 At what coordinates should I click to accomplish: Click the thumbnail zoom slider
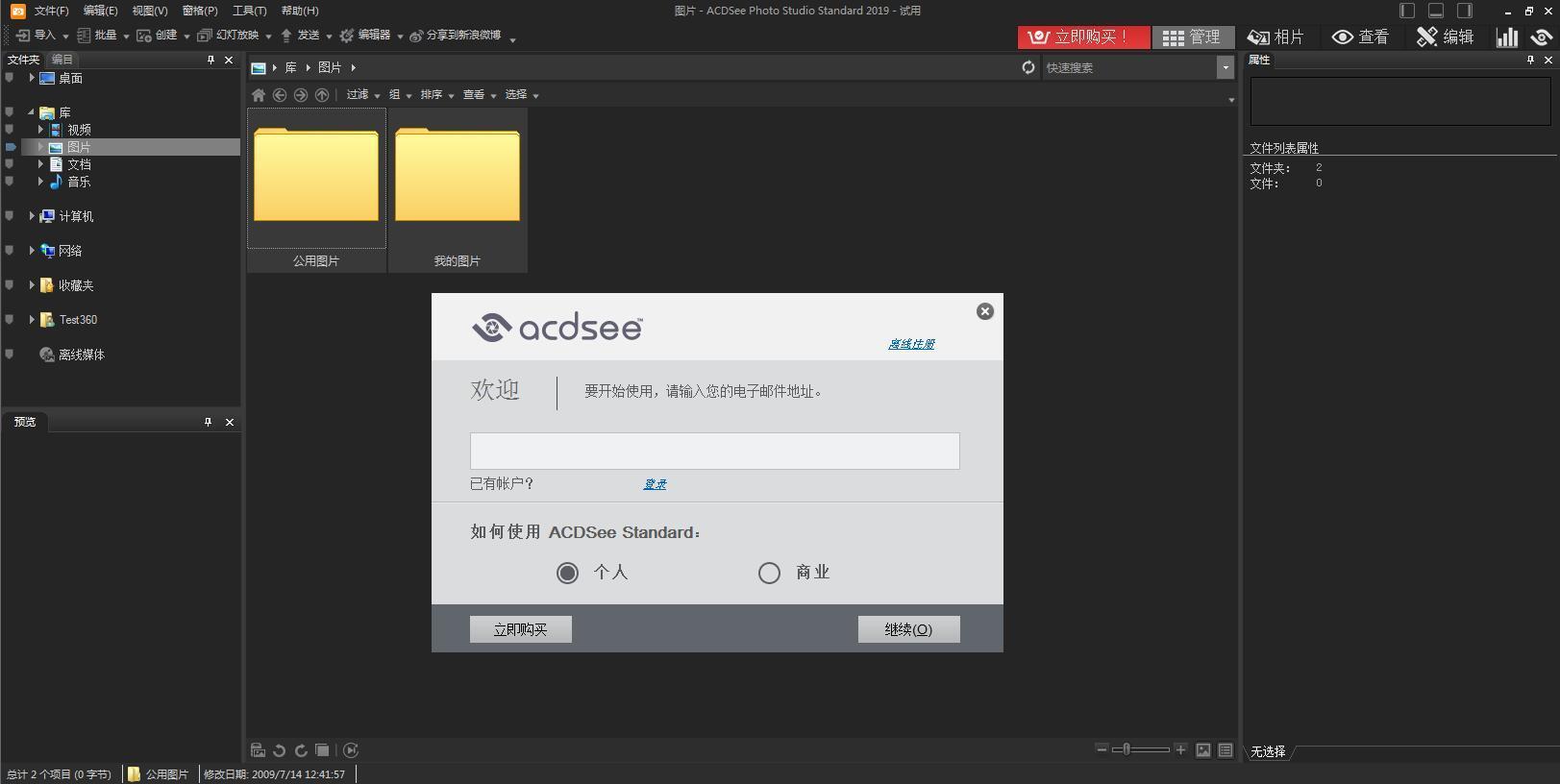coord(1140,749)
